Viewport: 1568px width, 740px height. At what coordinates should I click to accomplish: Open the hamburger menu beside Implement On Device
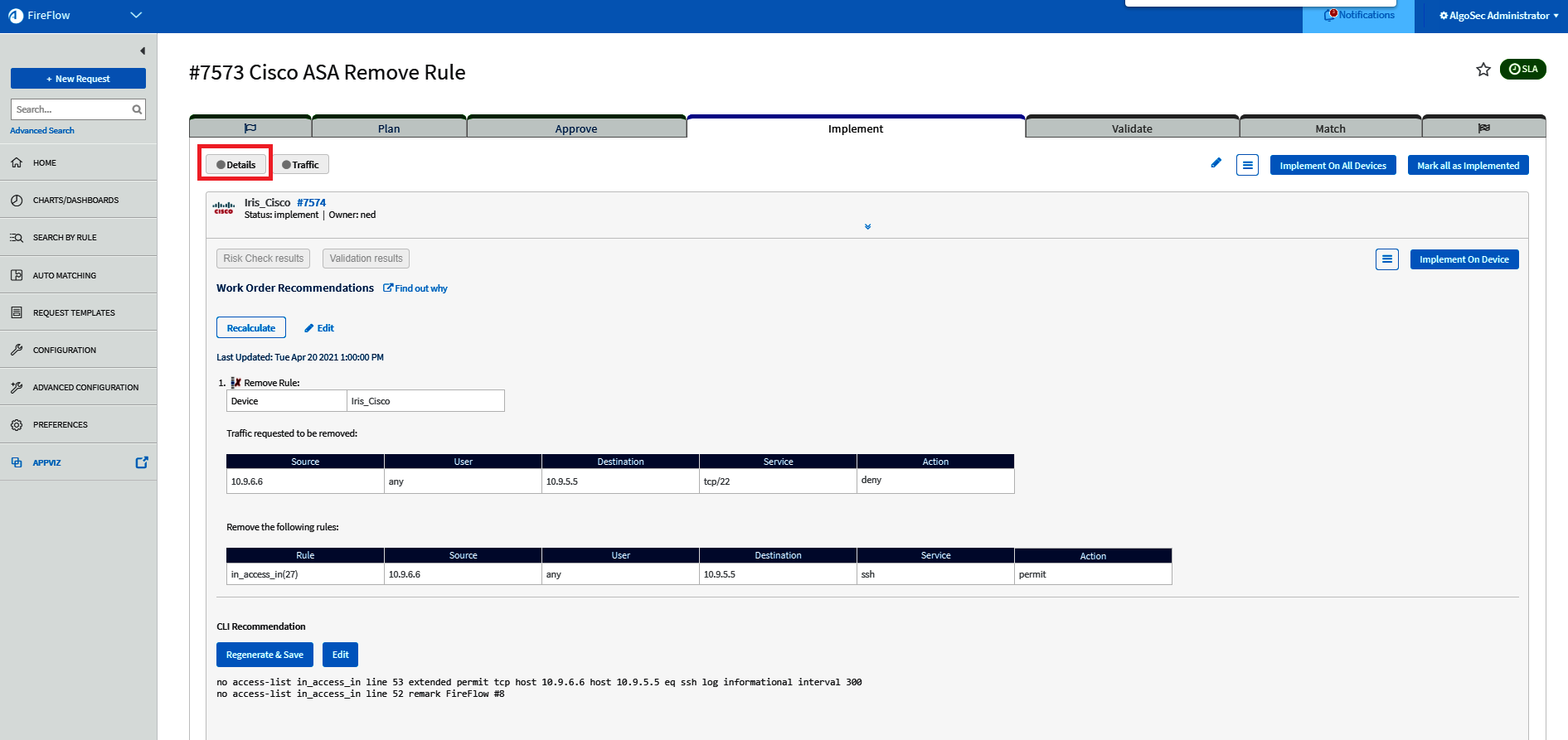[1386, 259]
